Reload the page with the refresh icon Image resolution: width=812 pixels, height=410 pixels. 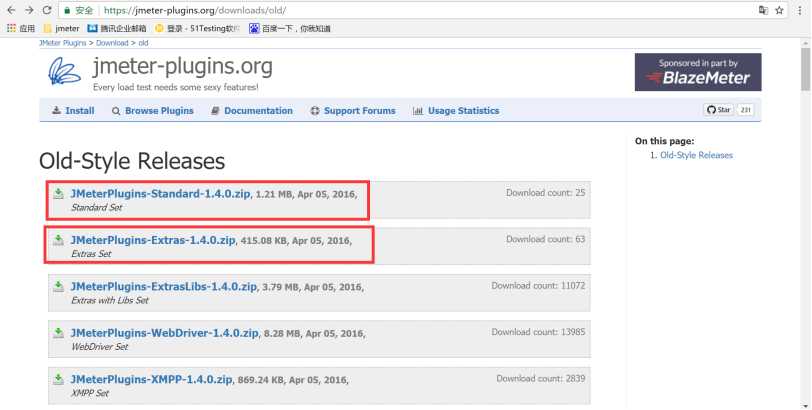[47, 10]
